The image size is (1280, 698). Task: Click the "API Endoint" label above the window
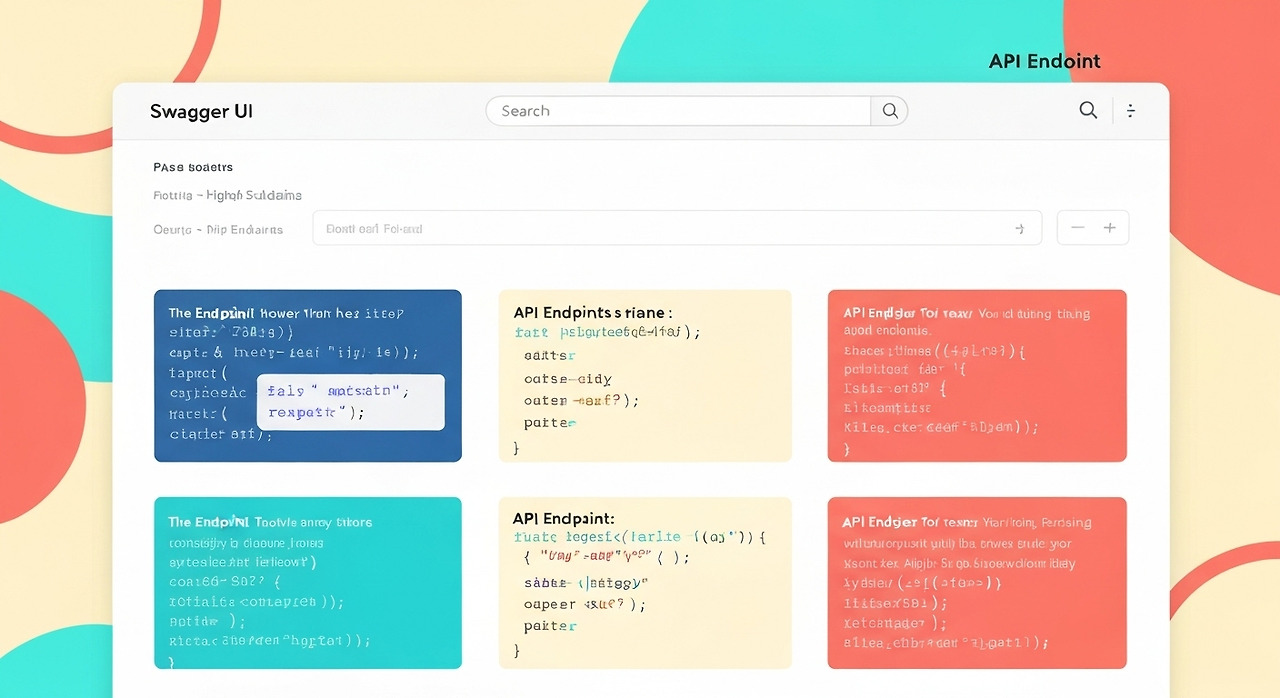tap(1044, 61)
